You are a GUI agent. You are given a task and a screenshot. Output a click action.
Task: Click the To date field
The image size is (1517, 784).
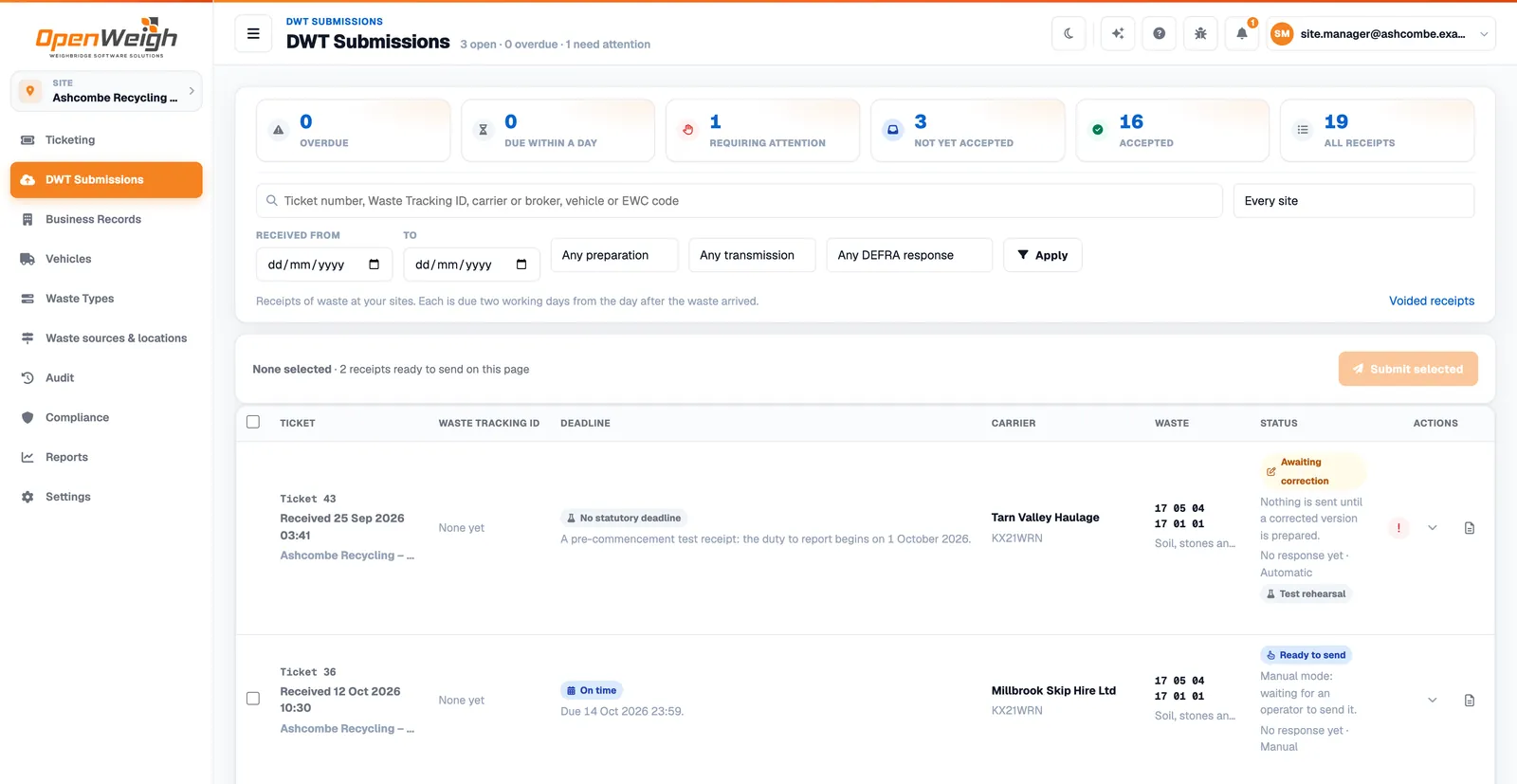[471, 264]
